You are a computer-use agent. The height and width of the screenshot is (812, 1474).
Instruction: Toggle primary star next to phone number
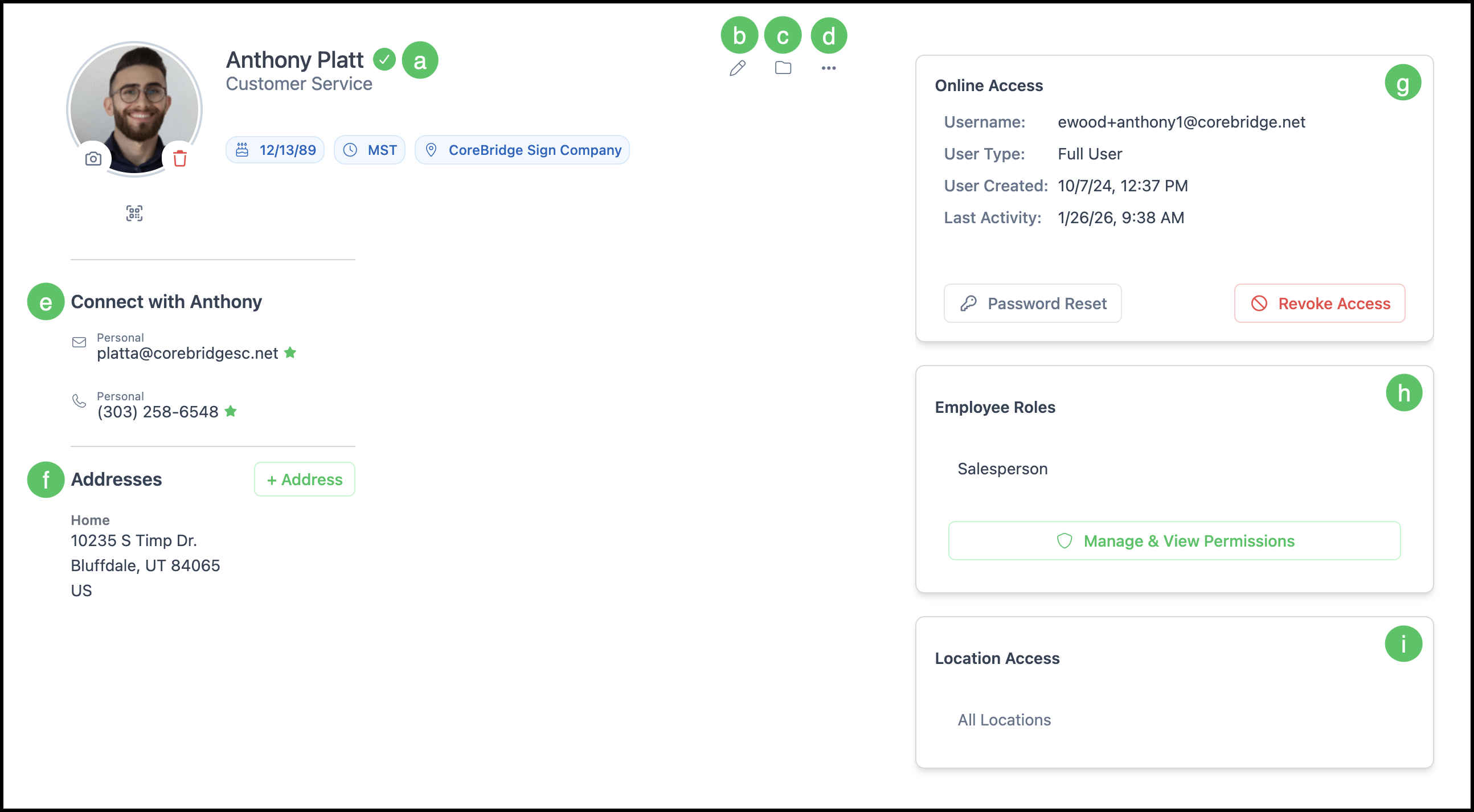tap(231, 411)
